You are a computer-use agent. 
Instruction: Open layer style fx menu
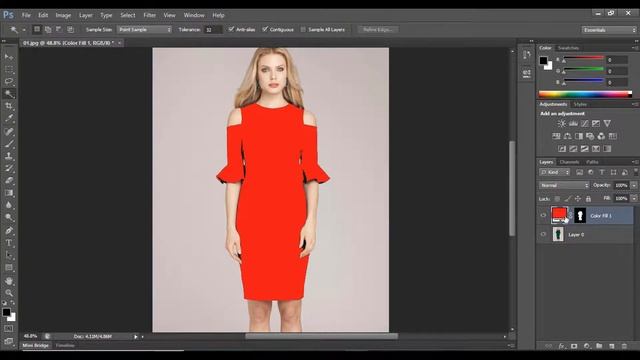tap(561, 346)
